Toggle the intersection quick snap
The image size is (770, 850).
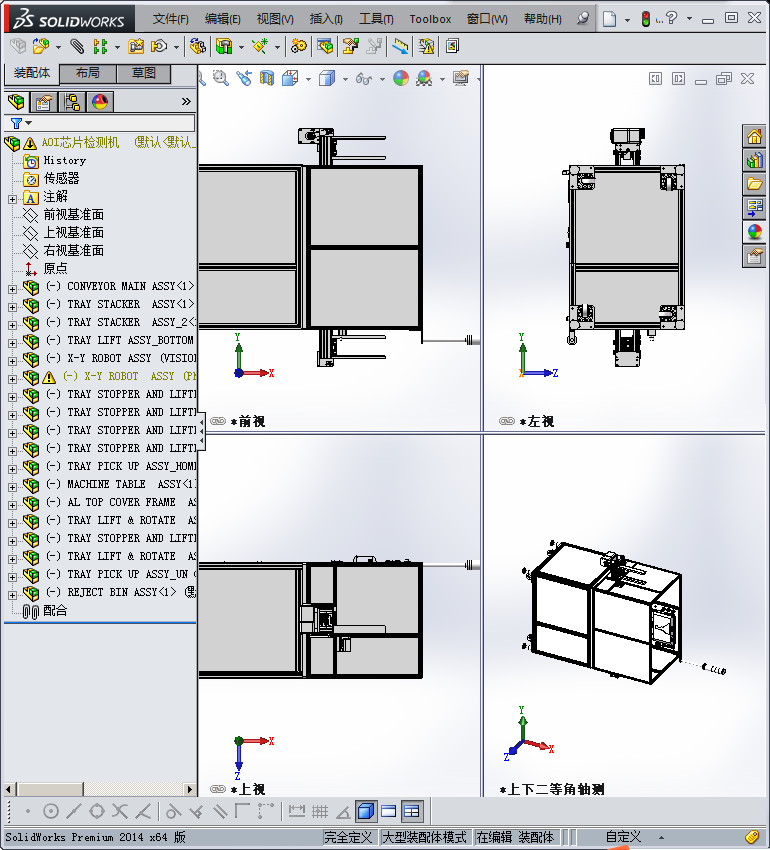click(120, 812)
